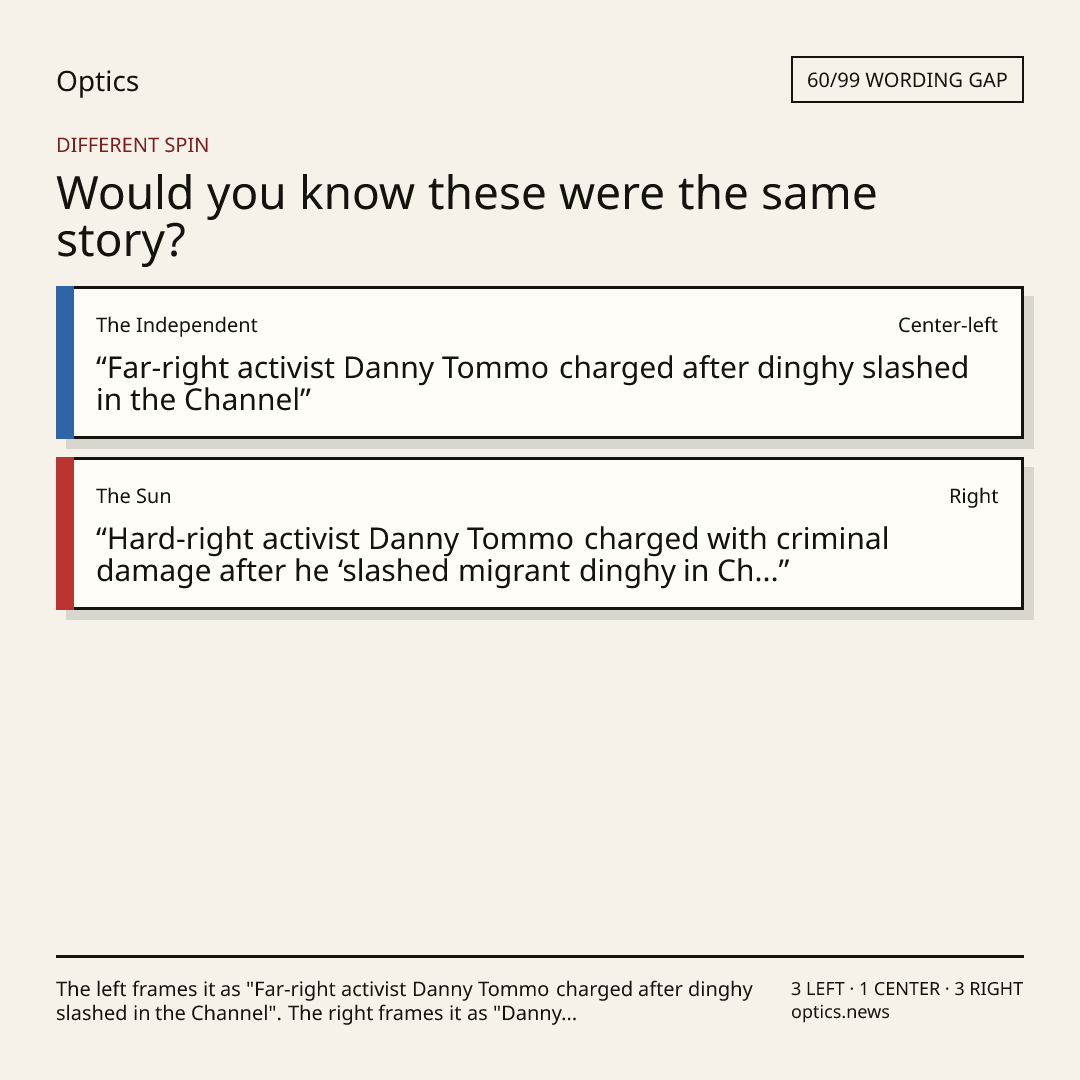Open The Sun headline card

pos(540,533)
